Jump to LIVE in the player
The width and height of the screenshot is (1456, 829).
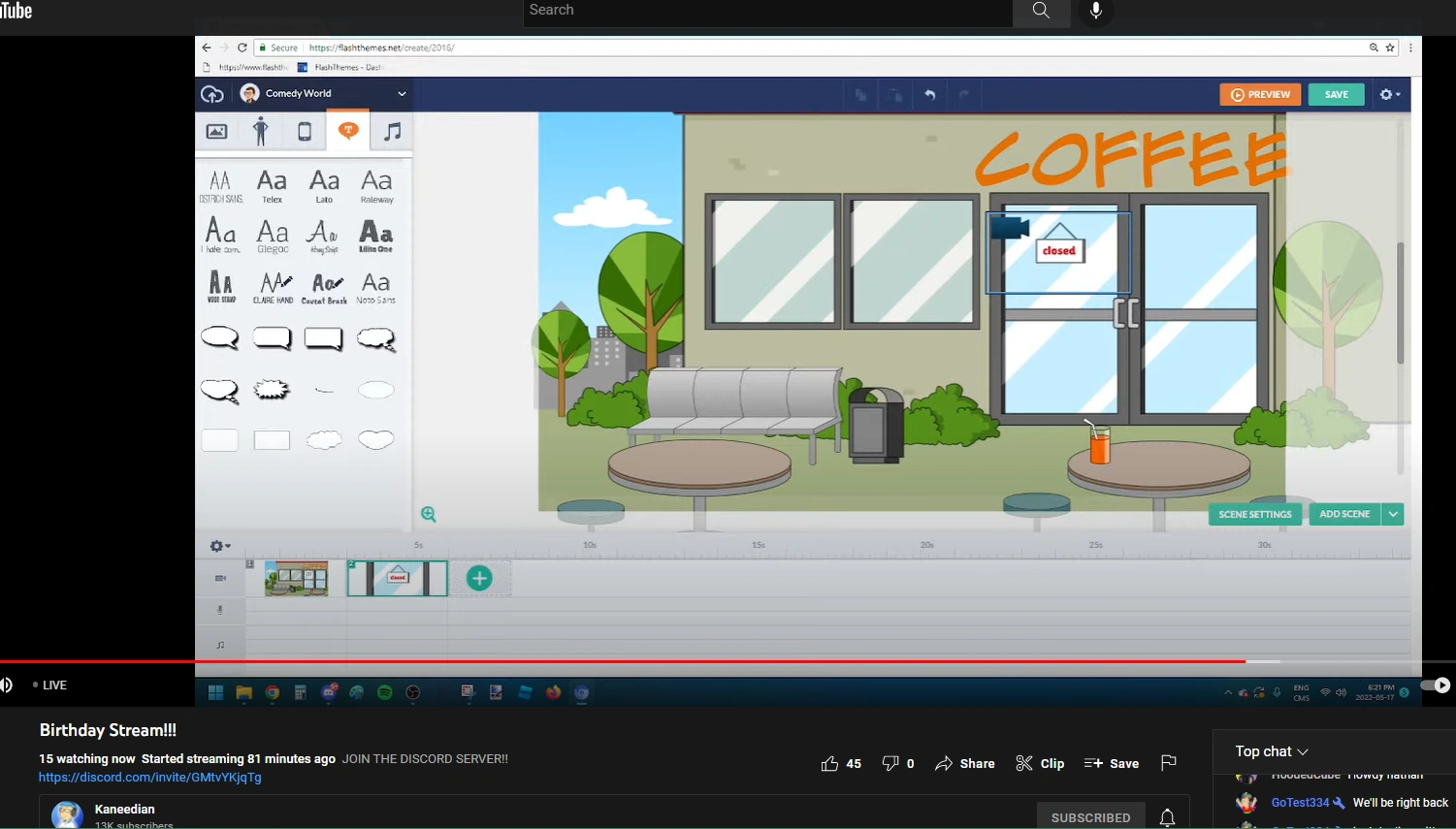[x=49, y=686]
